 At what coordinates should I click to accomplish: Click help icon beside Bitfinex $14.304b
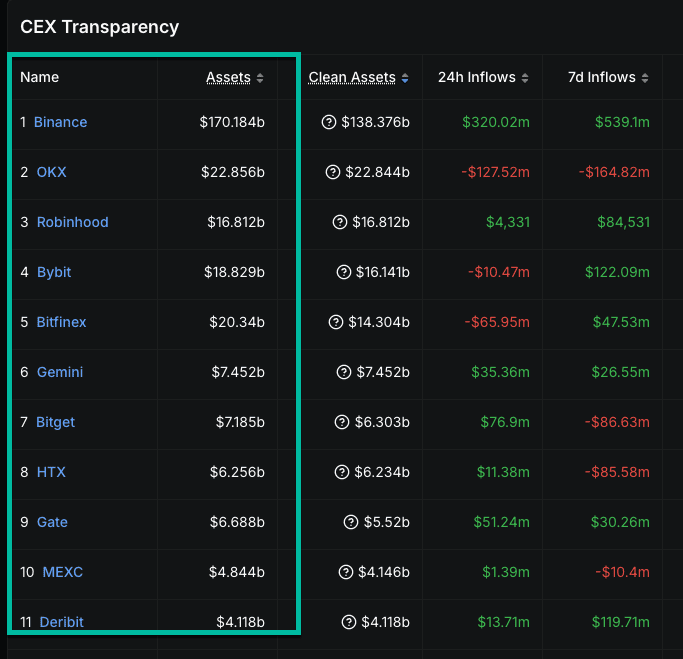[335, 322]
